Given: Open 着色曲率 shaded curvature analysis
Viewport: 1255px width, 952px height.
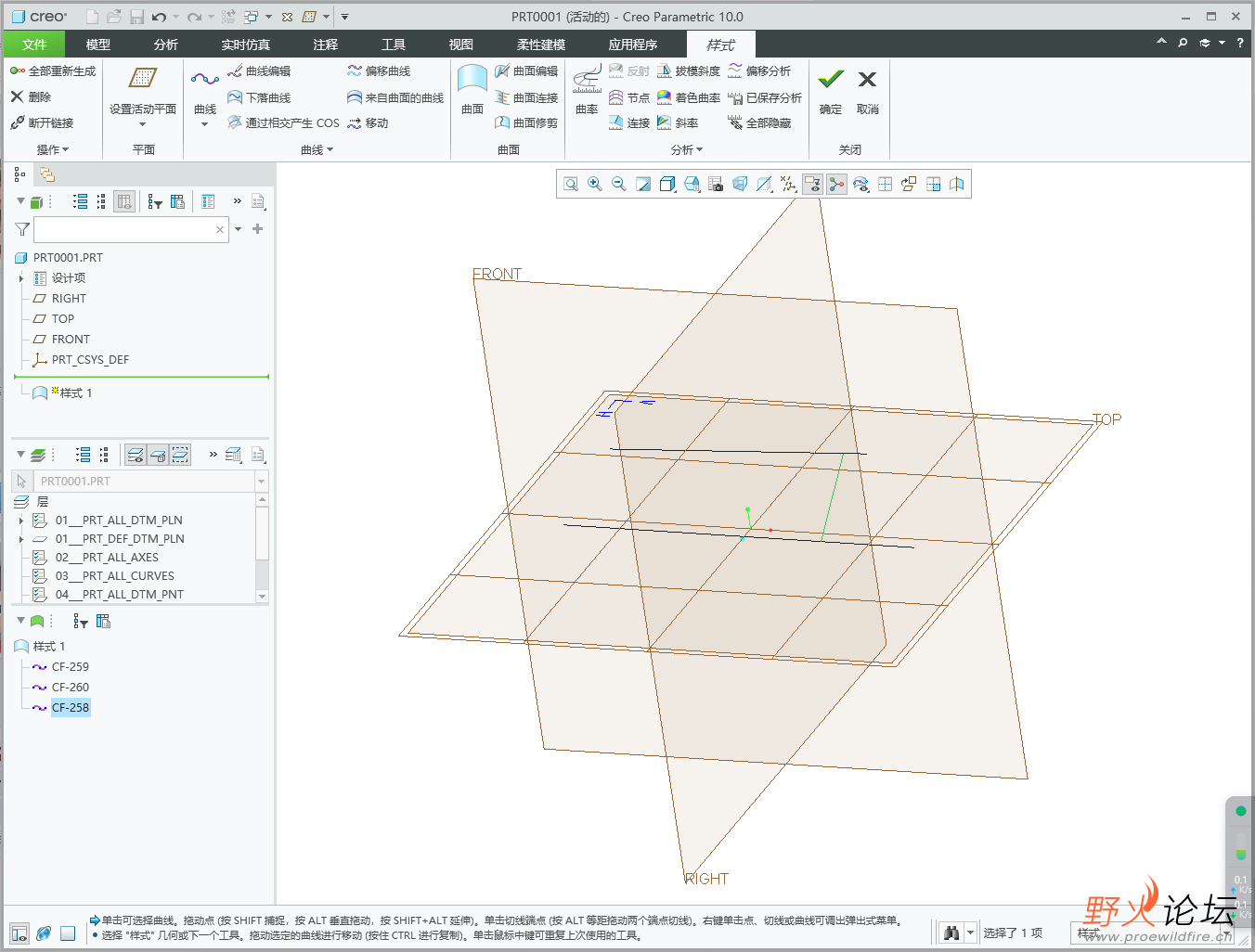Looking at the screenshot, I should (689, 97).
